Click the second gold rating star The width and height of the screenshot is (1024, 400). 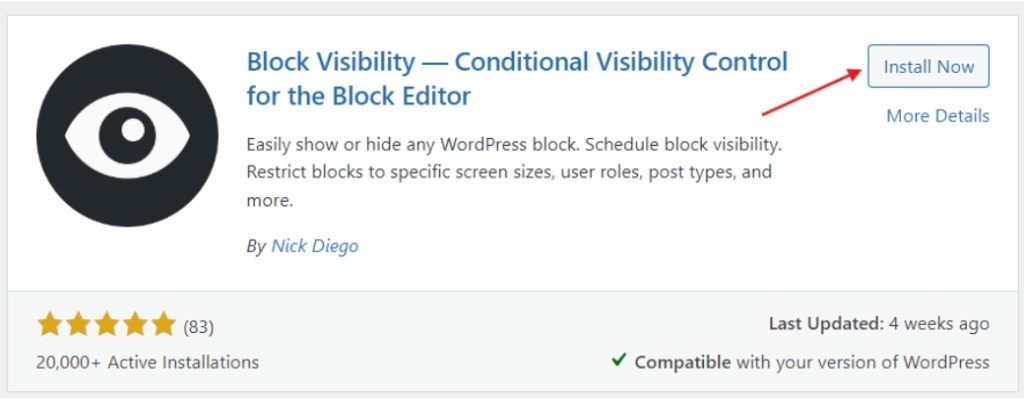(x=77, y=325)
